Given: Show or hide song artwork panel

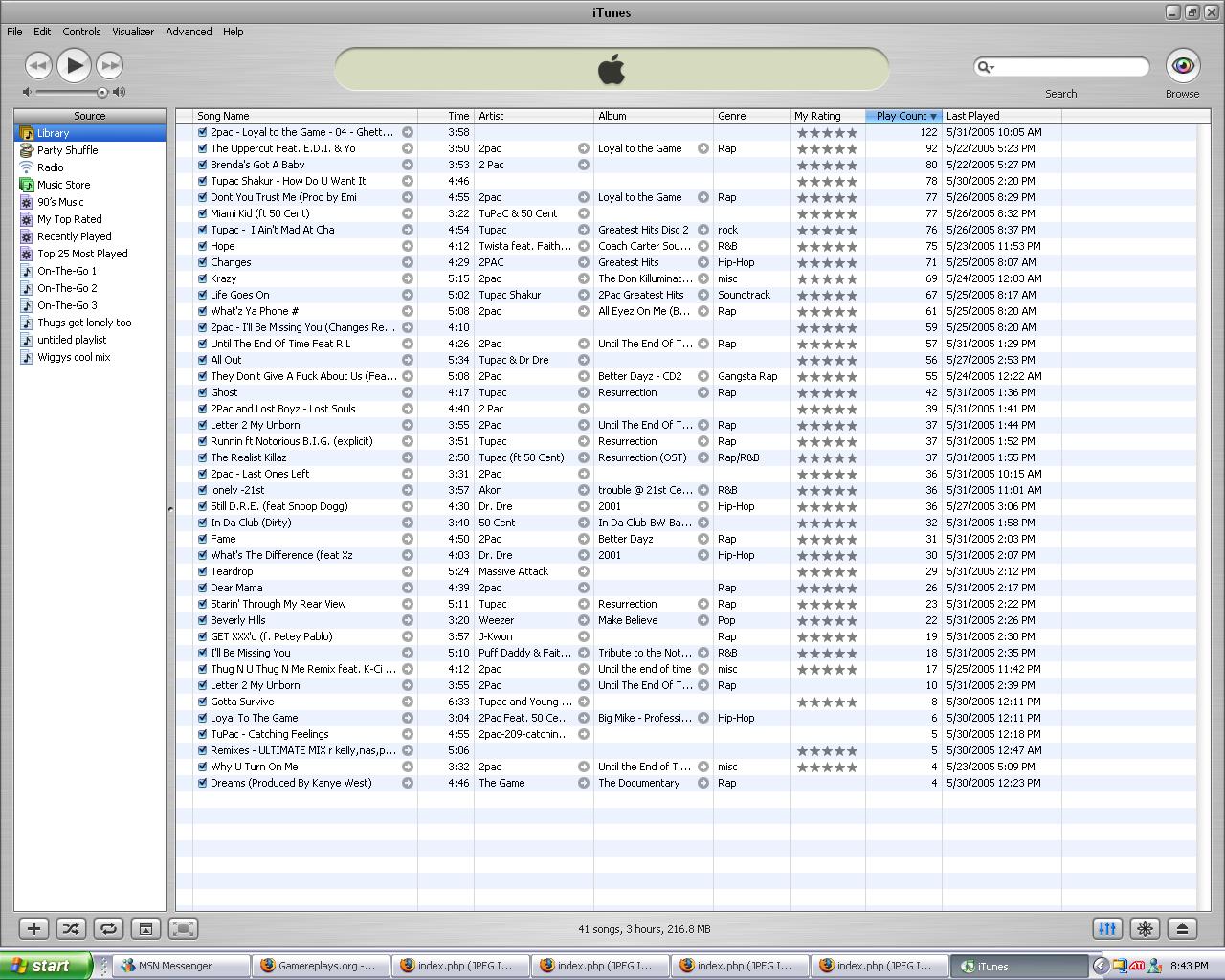Looking at the screenshot, I should [145, 928].
